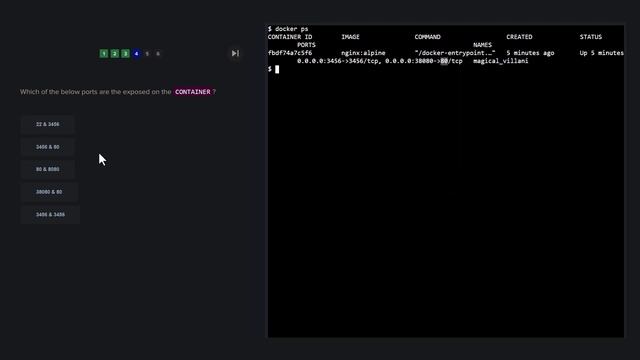Click port mapping 0.0.0.0:38080->80/tcp
Viewport: 640px width, 360px height.
tap(424, 61)
